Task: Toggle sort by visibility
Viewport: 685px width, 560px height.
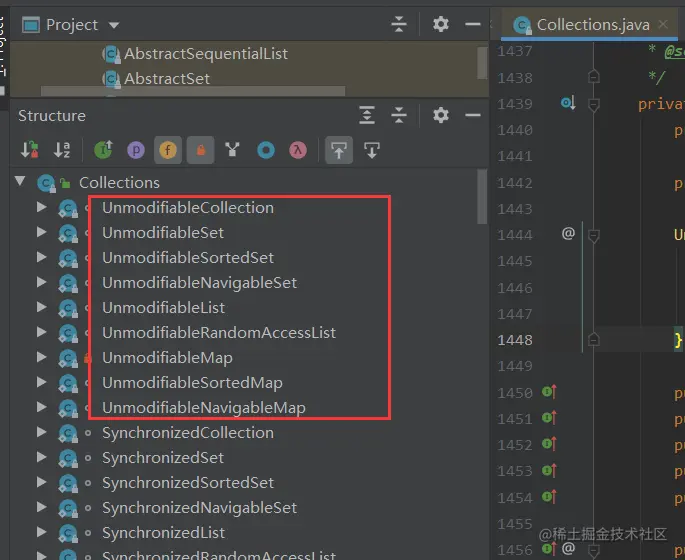Action: tap(30, 150)
